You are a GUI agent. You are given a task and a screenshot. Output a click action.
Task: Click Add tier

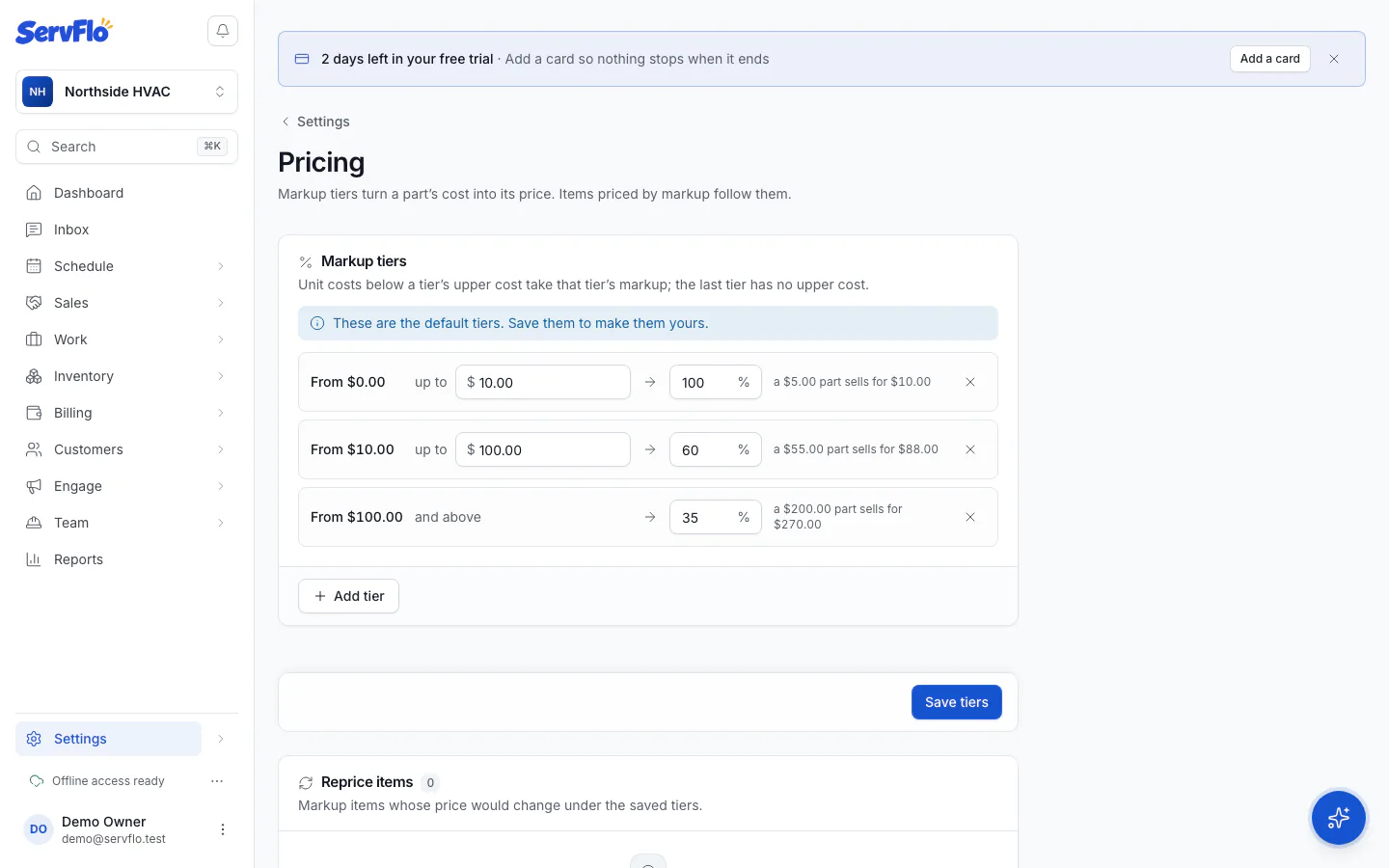point(348,596)
